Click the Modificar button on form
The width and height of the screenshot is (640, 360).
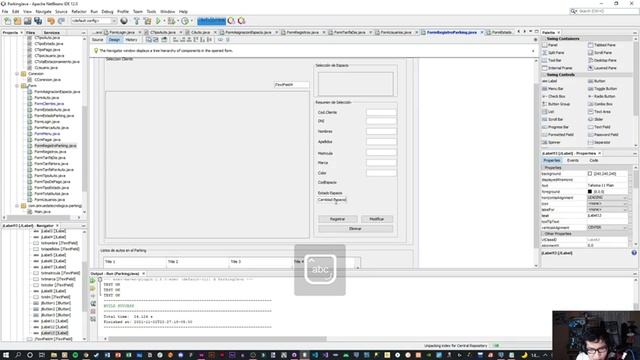coord(376,219)
